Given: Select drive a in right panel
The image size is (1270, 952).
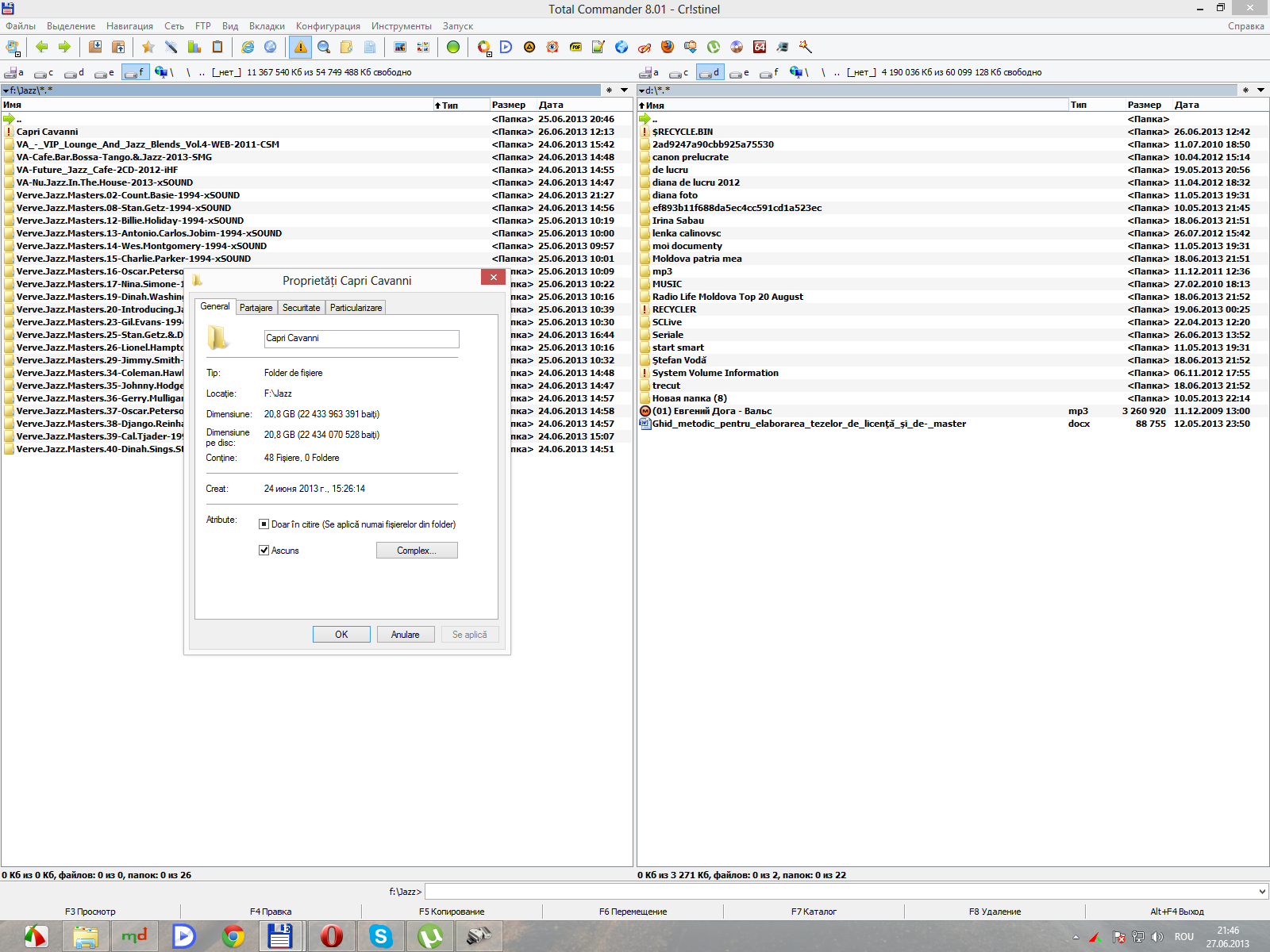Looking at the screenshot, I should pos(649,72).
